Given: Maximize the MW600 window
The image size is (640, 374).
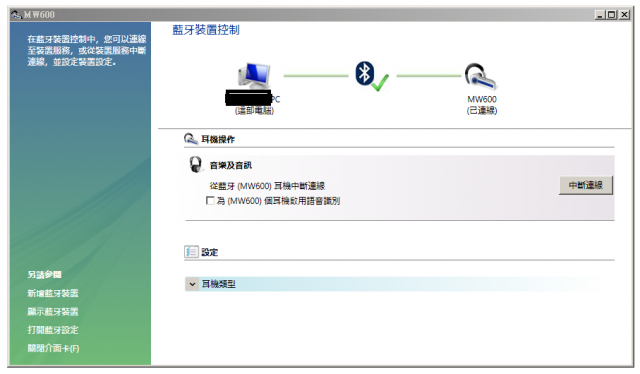Looking at the screenshot, I should tap(611, 15).
